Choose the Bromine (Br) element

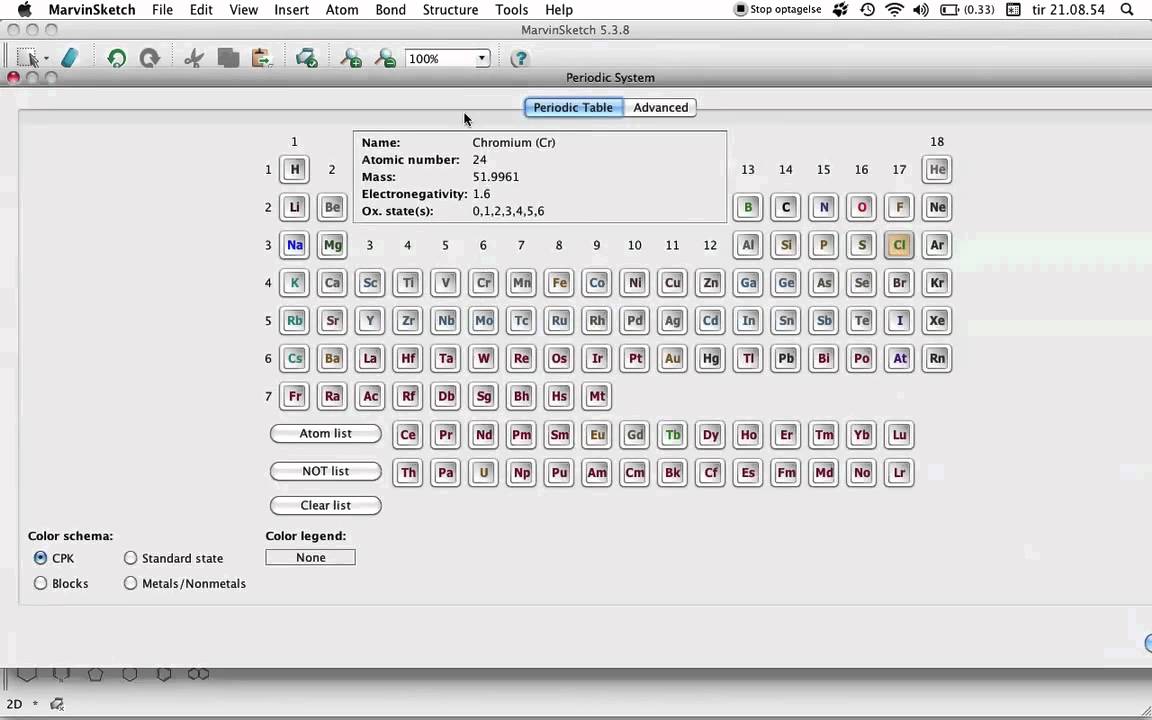pos(899,283)
